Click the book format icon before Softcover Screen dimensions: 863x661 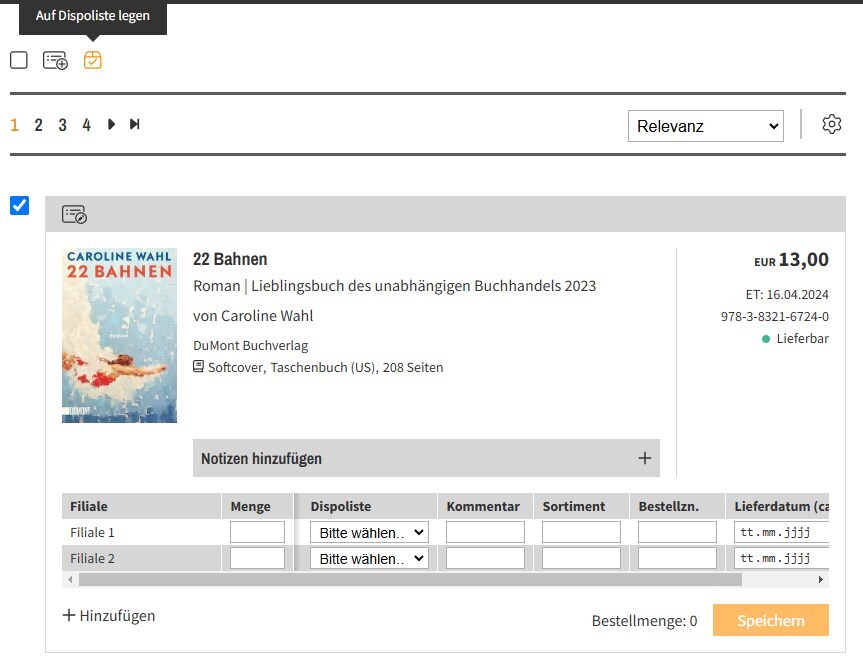[x=198, y=367]
